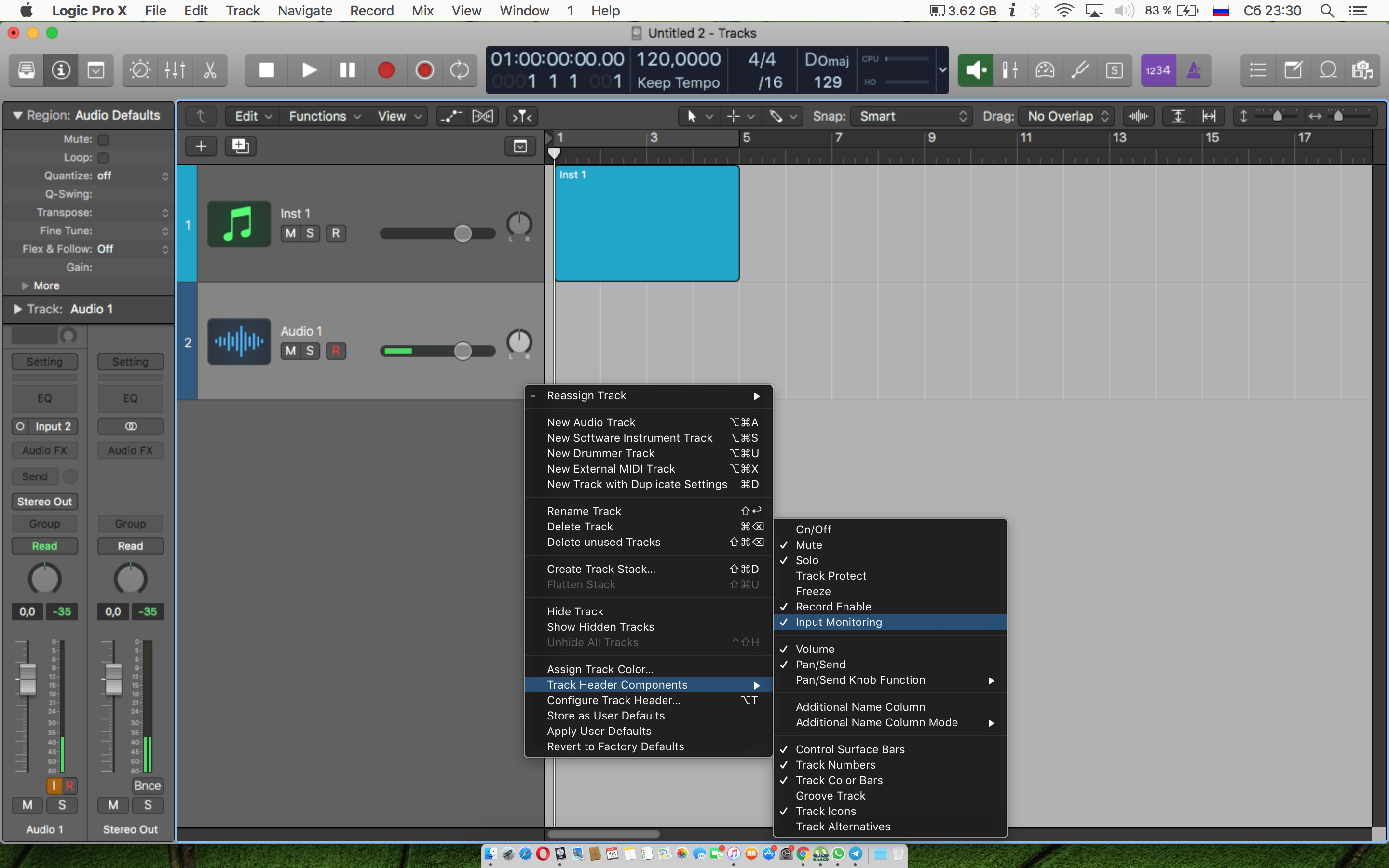Open the Media Browser icon
This screenshot has height=868, width=1389.
point(1362,70)
